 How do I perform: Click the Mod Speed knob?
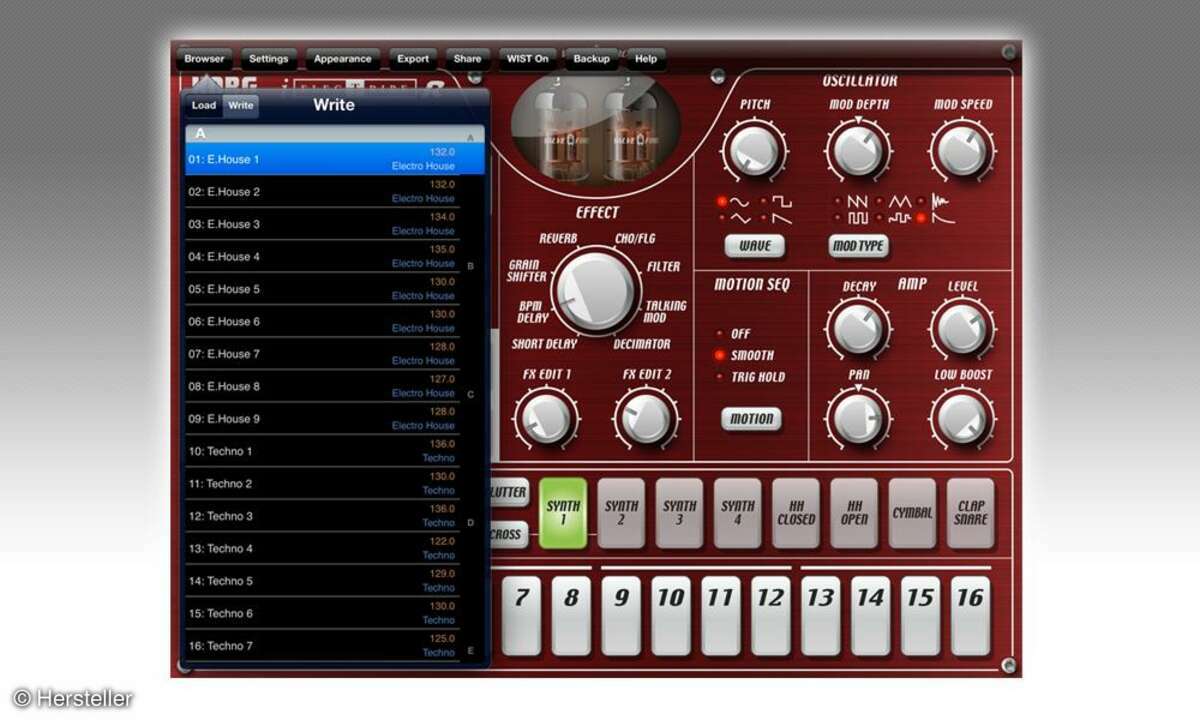962,153
